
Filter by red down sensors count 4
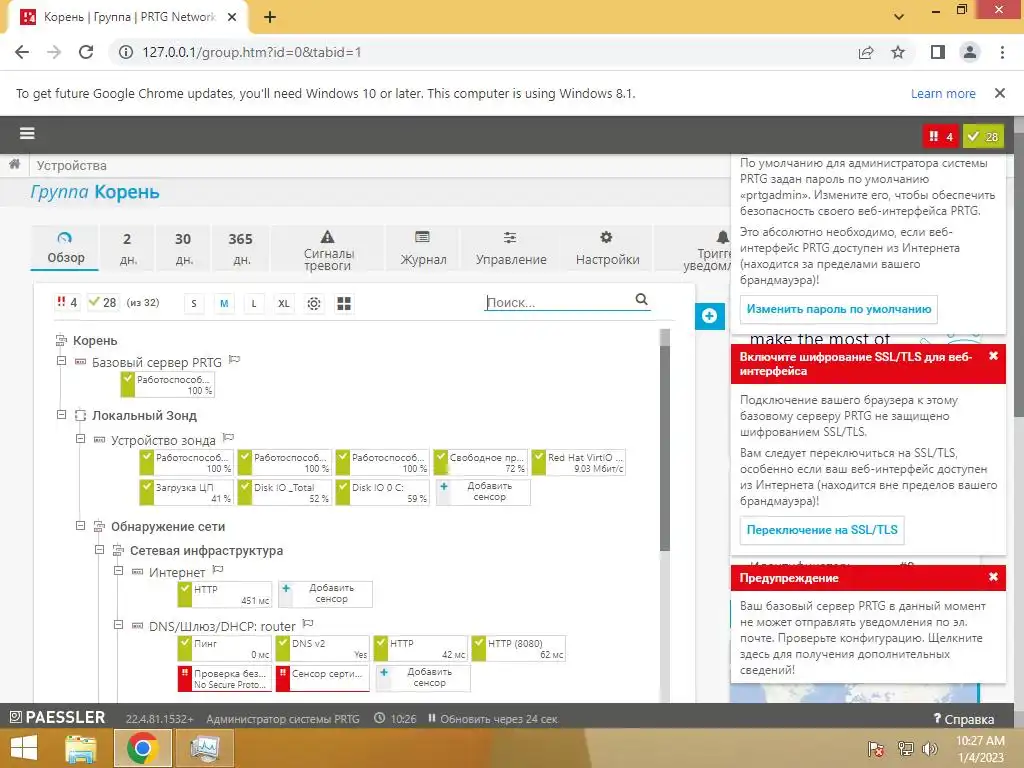point(67,302)
